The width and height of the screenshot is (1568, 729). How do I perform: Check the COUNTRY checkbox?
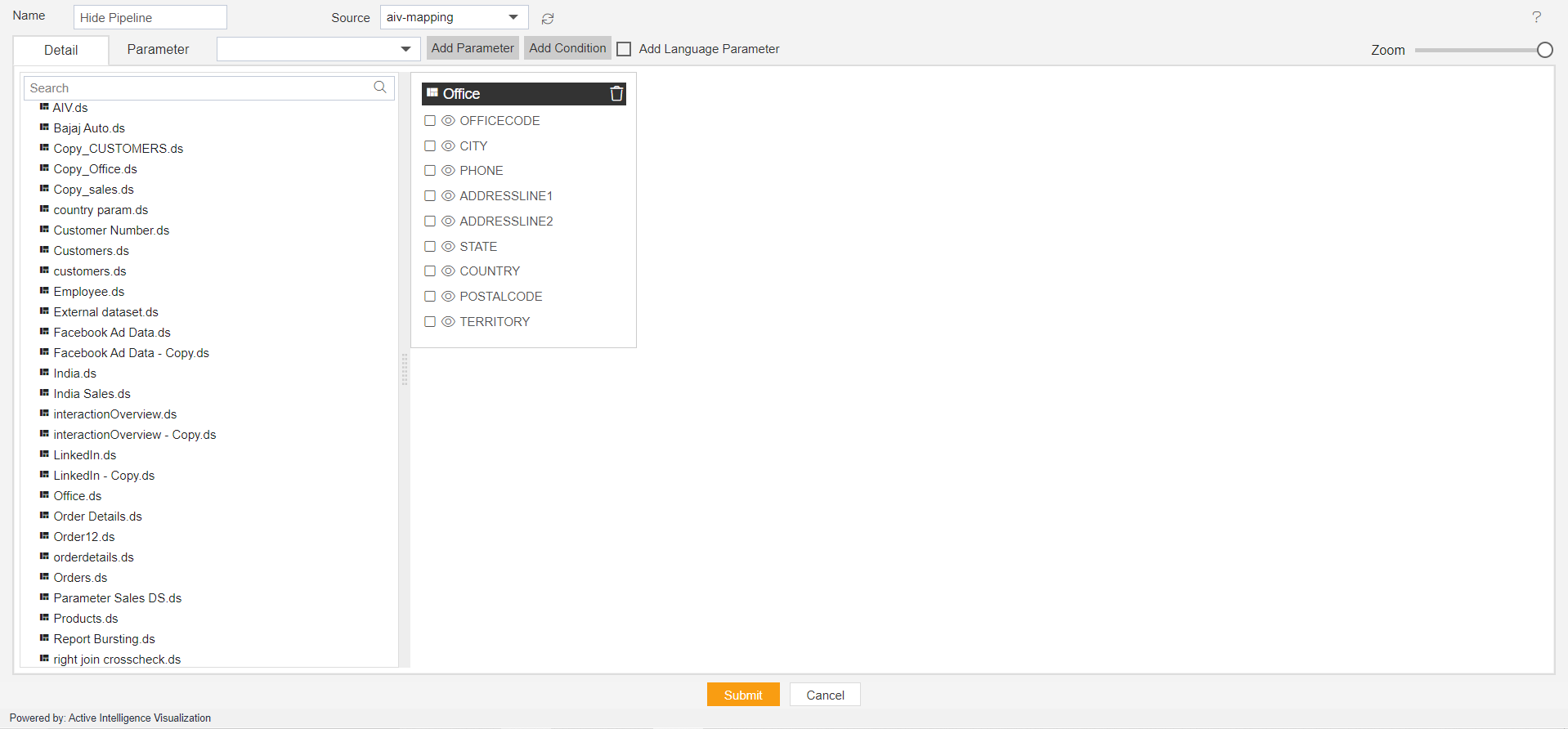pos(430,271)
